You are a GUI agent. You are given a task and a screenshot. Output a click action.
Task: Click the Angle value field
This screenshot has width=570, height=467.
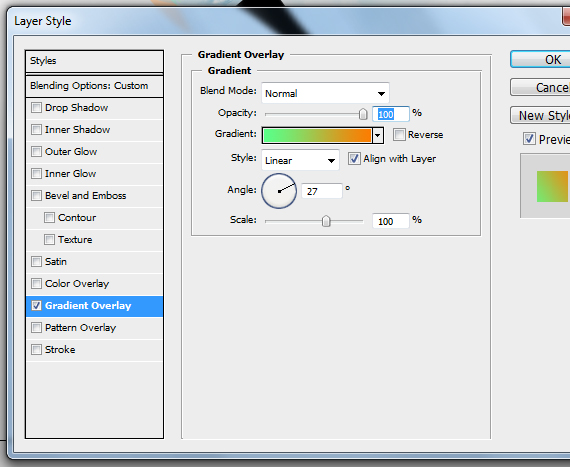[322, 191]
